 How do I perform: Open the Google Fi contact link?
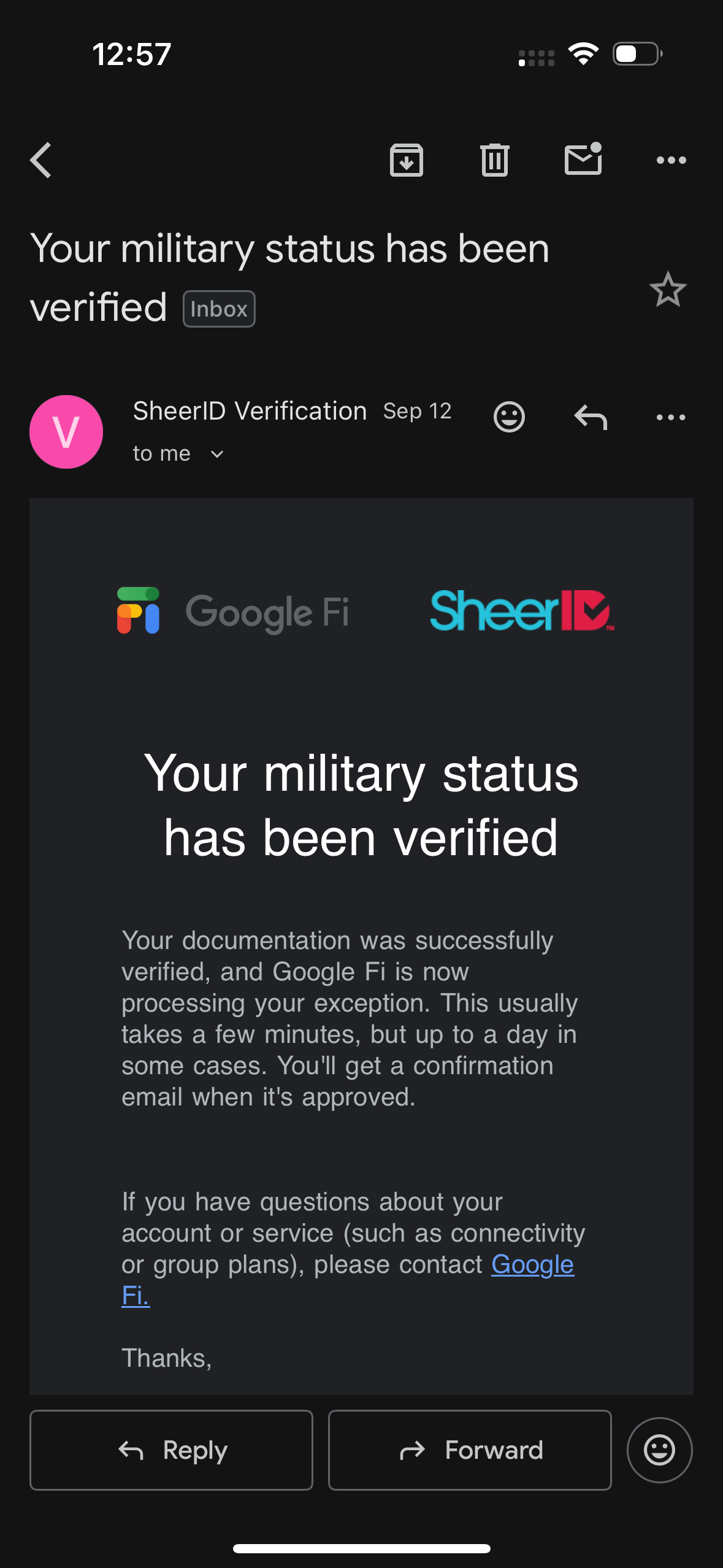[532, 1265]
